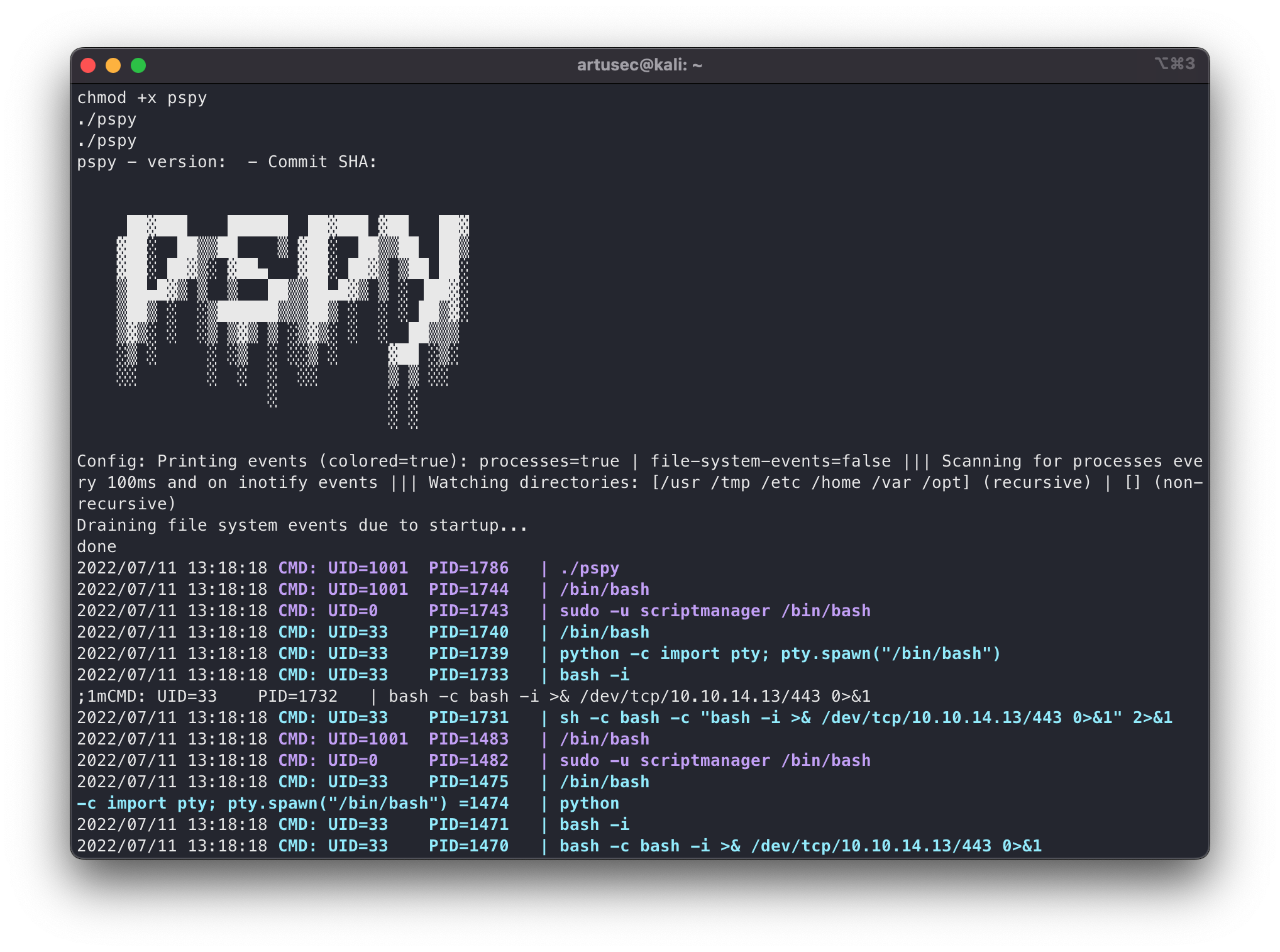Click 'sudo -u scriptmanager' line with PID=1743
This screenshot has height=952, width=1280.
[714, 611]
